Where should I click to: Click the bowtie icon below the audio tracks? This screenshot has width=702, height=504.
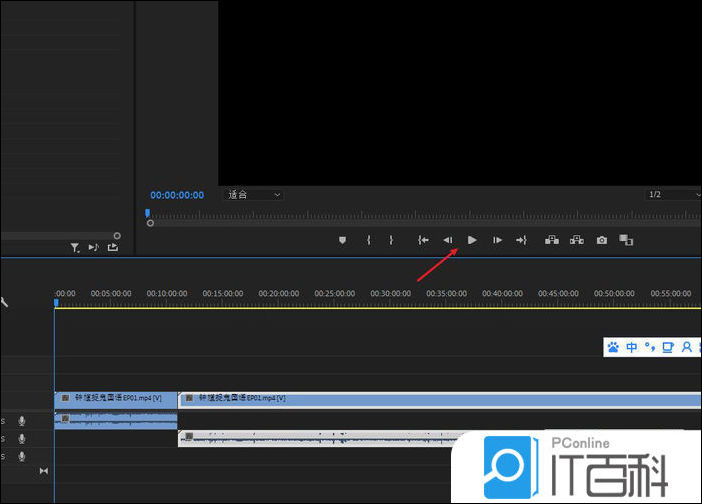click(x=43, y=471)
